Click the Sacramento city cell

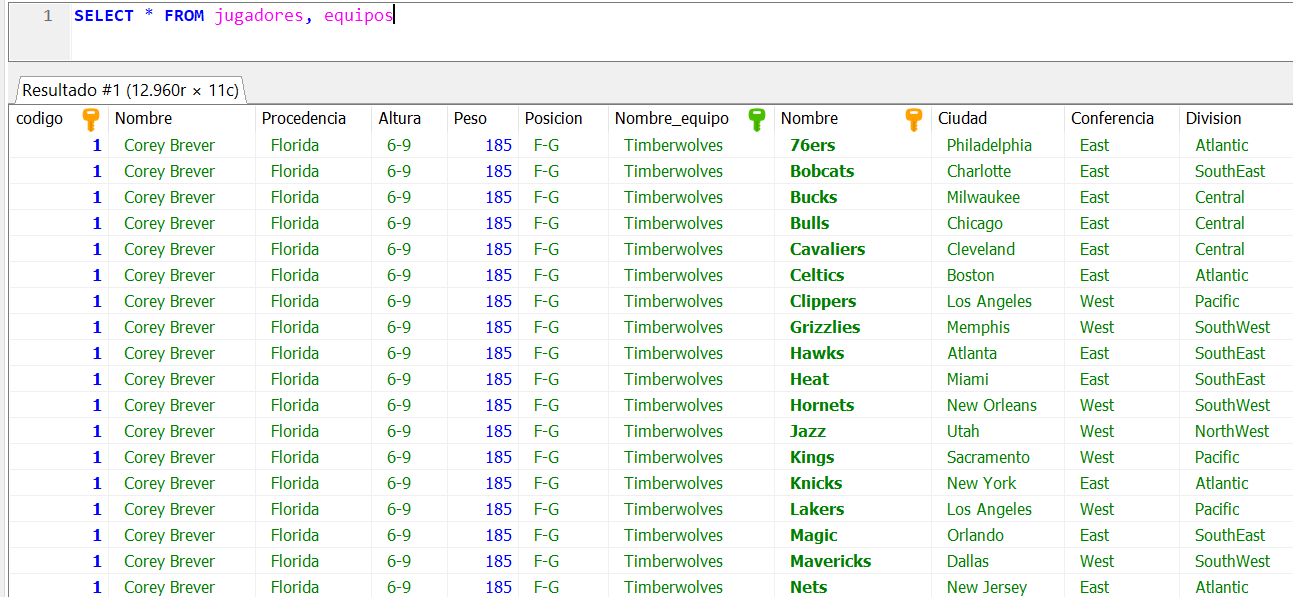(x=988, y=457)
